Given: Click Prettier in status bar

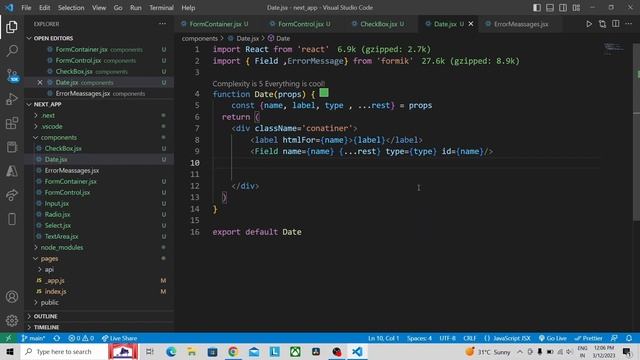Looking at the screenshot, I should coord(588,338).
